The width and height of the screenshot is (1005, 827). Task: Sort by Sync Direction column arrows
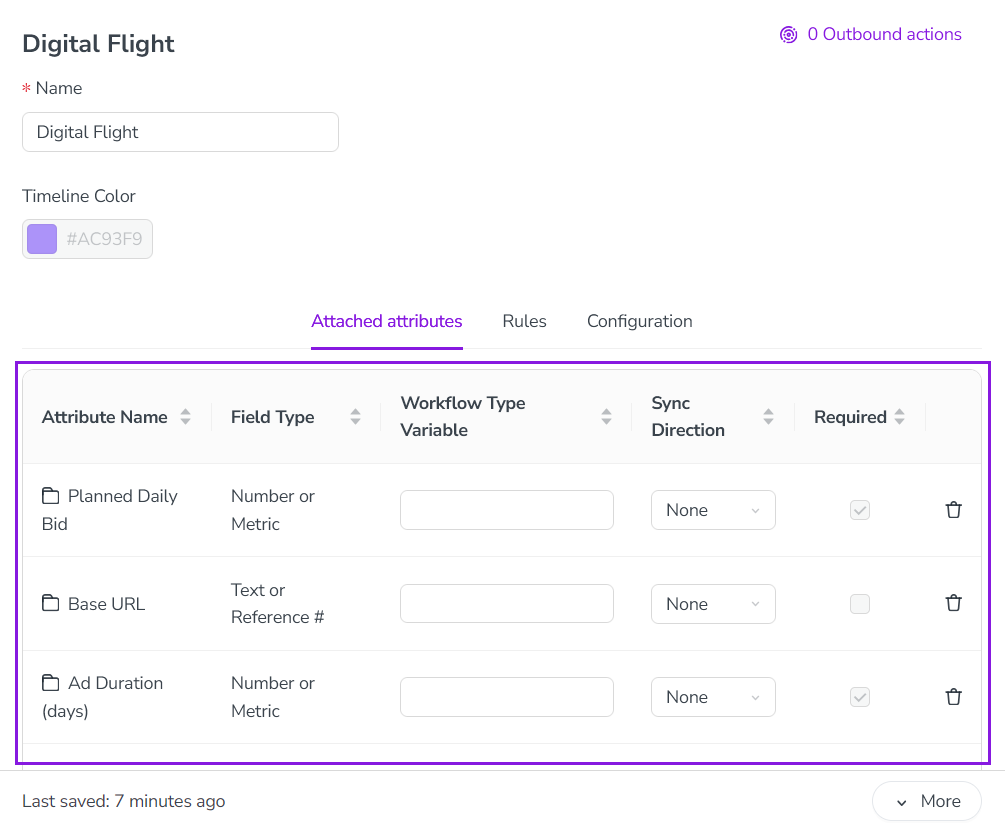click(x=768, y=417)
